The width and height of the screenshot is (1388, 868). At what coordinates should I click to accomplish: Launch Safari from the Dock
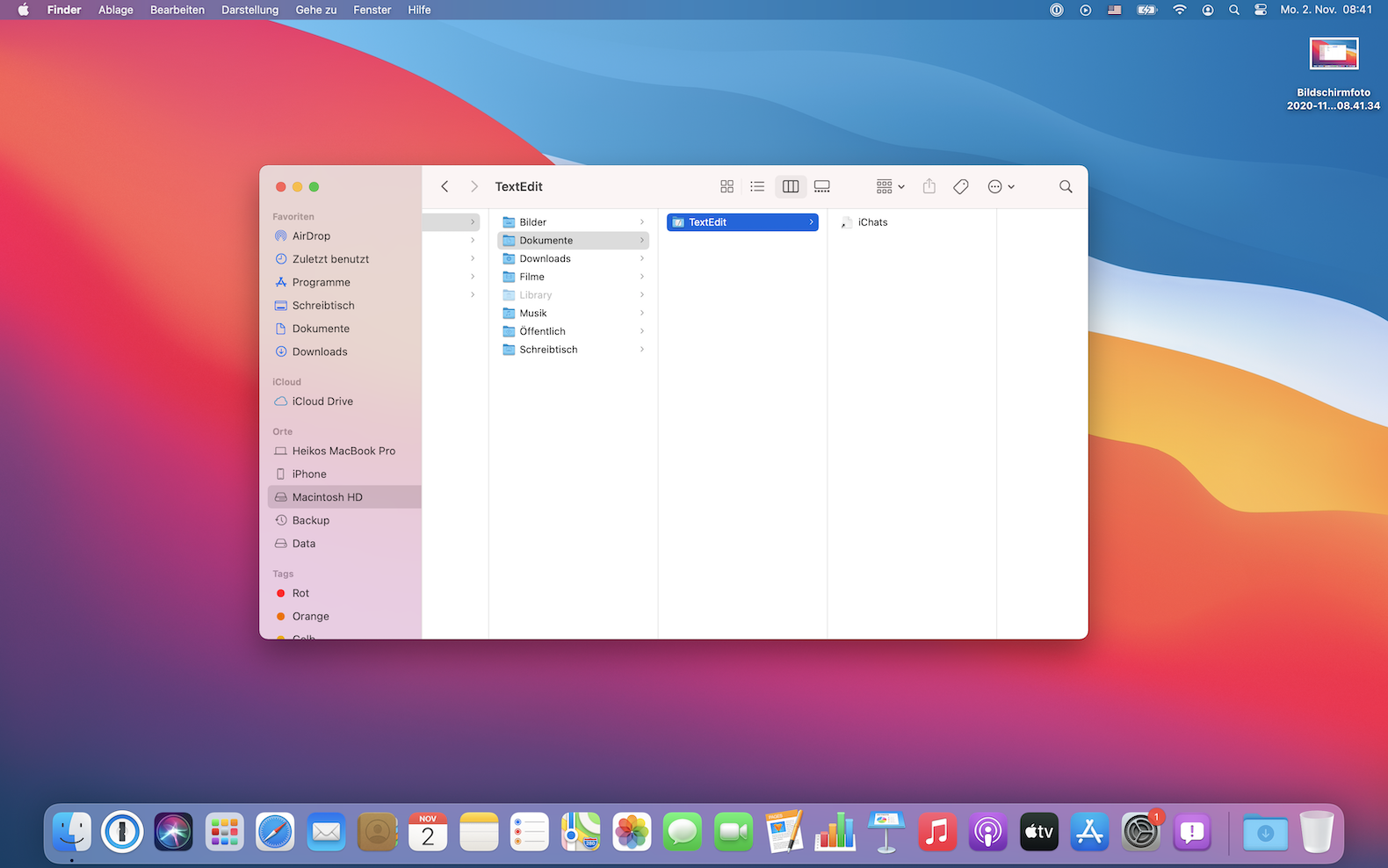275,832
